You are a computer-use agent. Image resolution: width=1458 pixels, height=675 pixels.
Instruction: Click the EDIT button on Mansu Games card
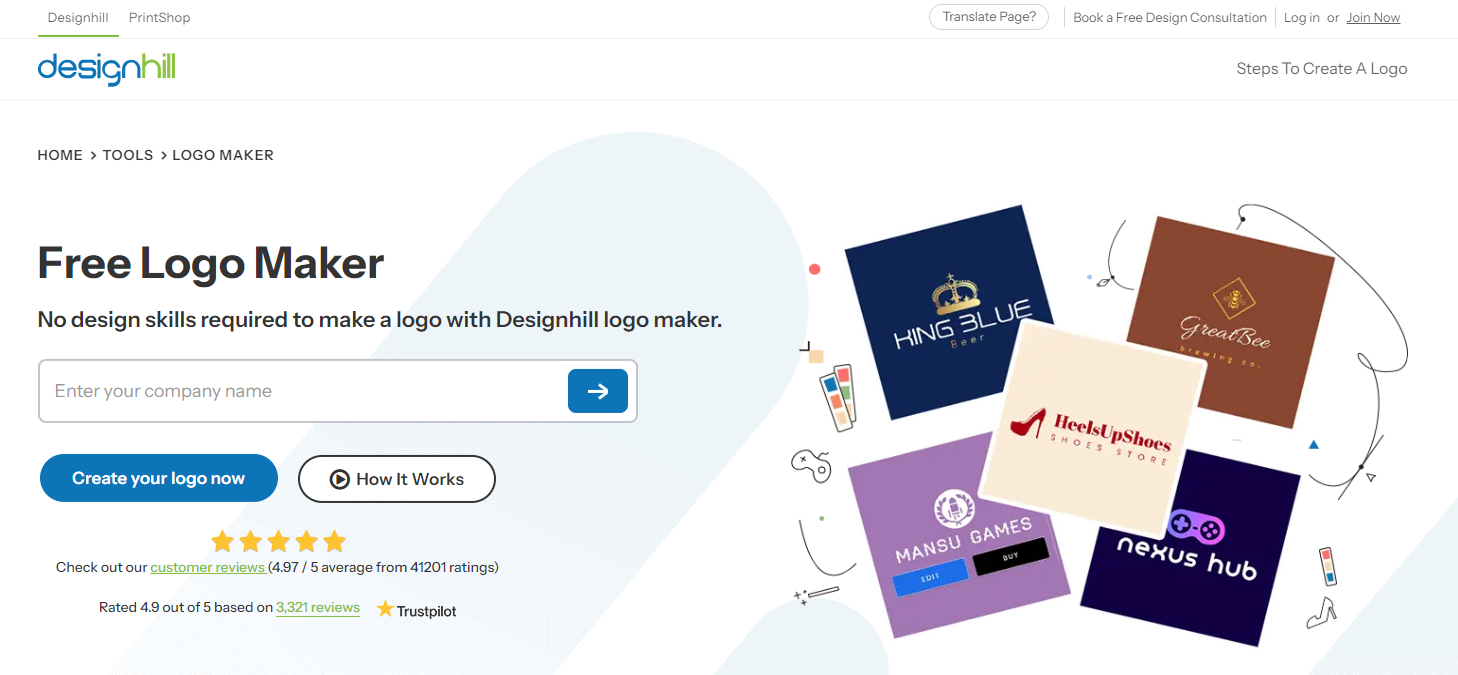click(931, 578)
